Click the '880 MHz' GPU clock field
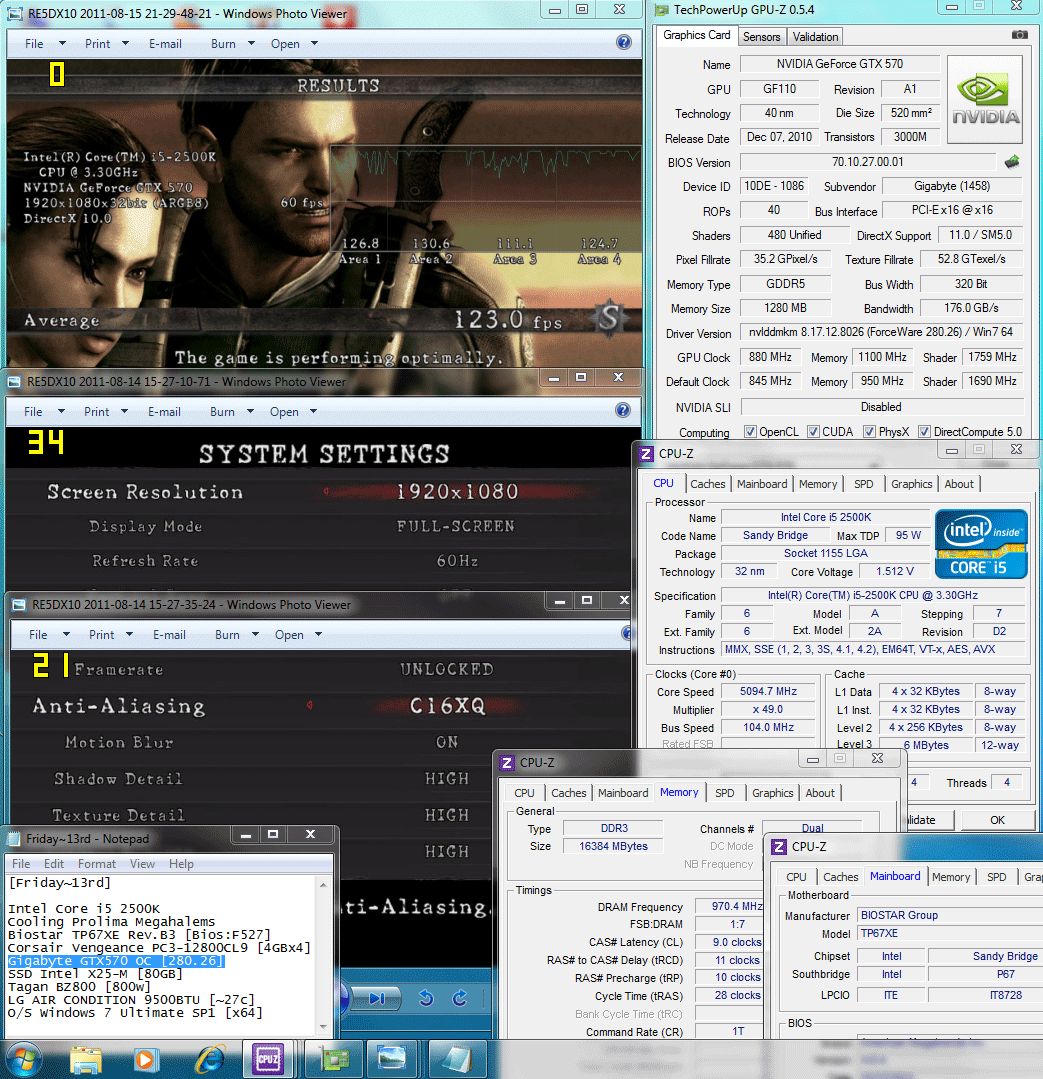This screenshot has height=1079, width=1043. pos(770,356)
